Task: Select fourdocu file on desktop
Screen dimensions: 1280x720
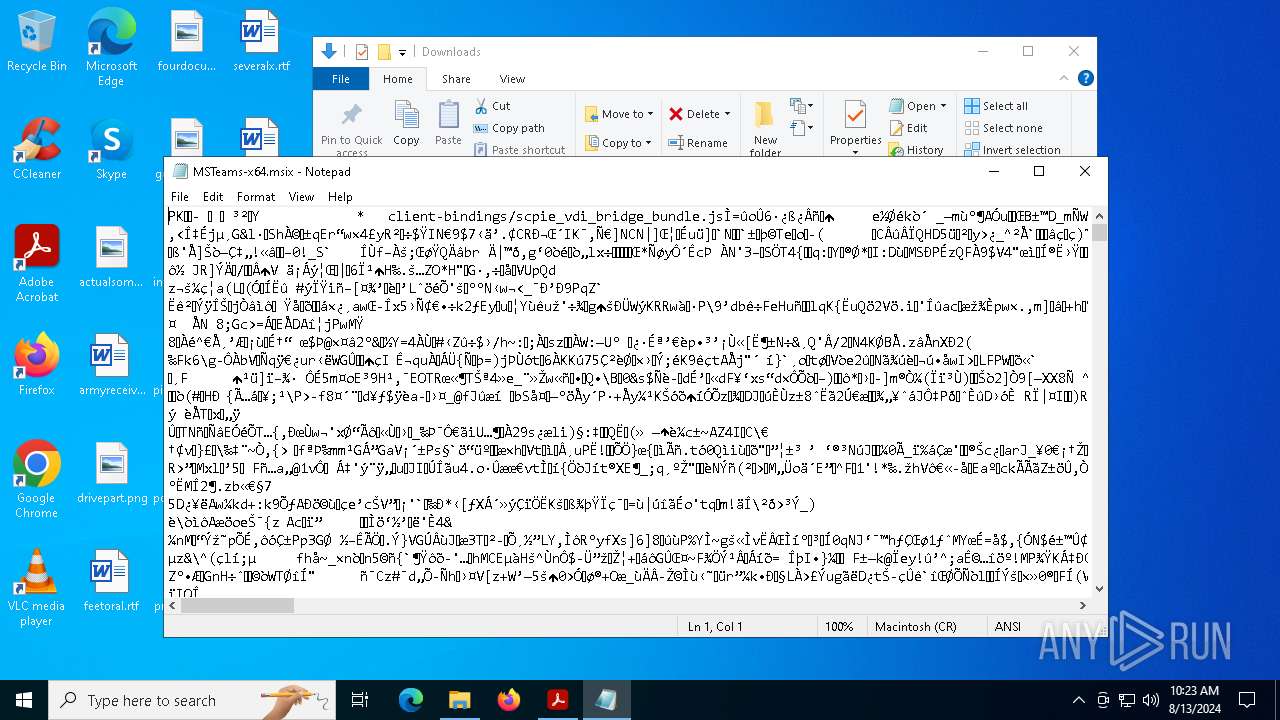Action: [x=186, y=42]
